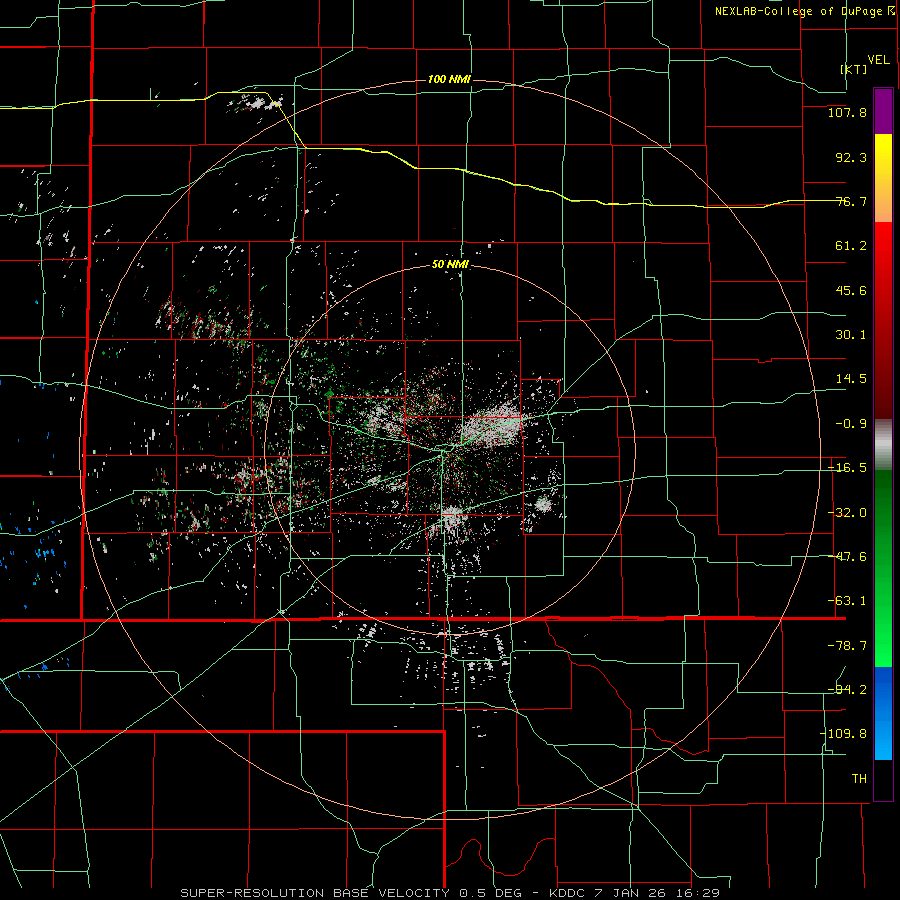Click the 107.8 velocity legend value
This screenshot has height=900, width=900.
click(x=847, y=112)
